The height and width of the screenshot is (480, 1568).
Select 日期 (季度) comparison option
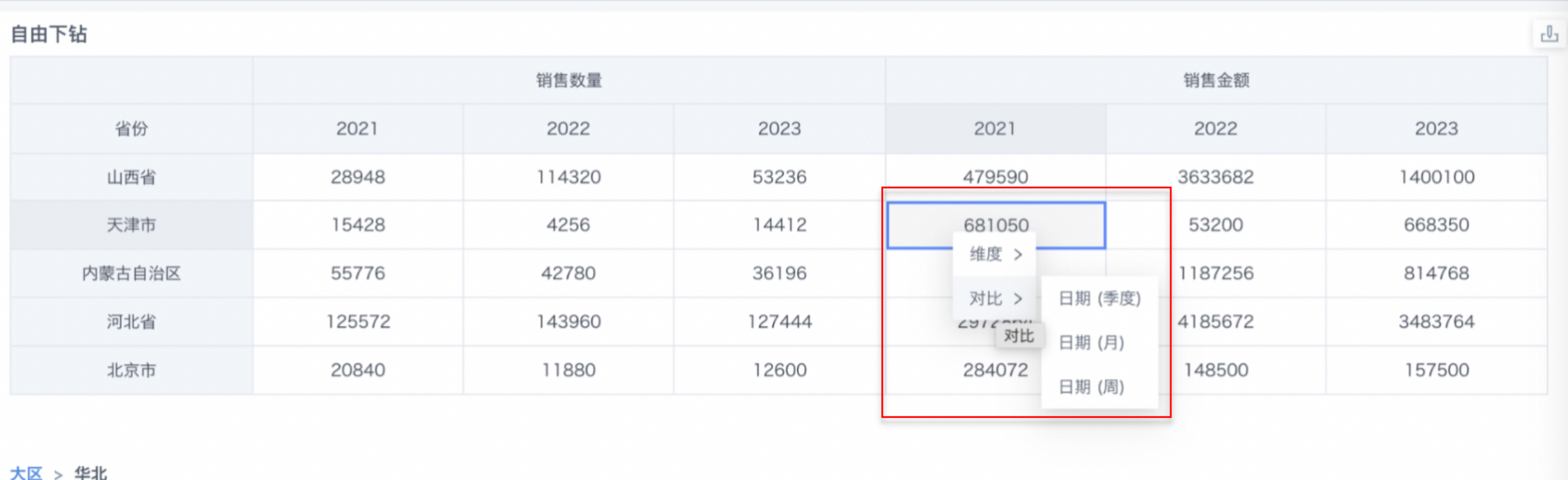coord(1099,299)
